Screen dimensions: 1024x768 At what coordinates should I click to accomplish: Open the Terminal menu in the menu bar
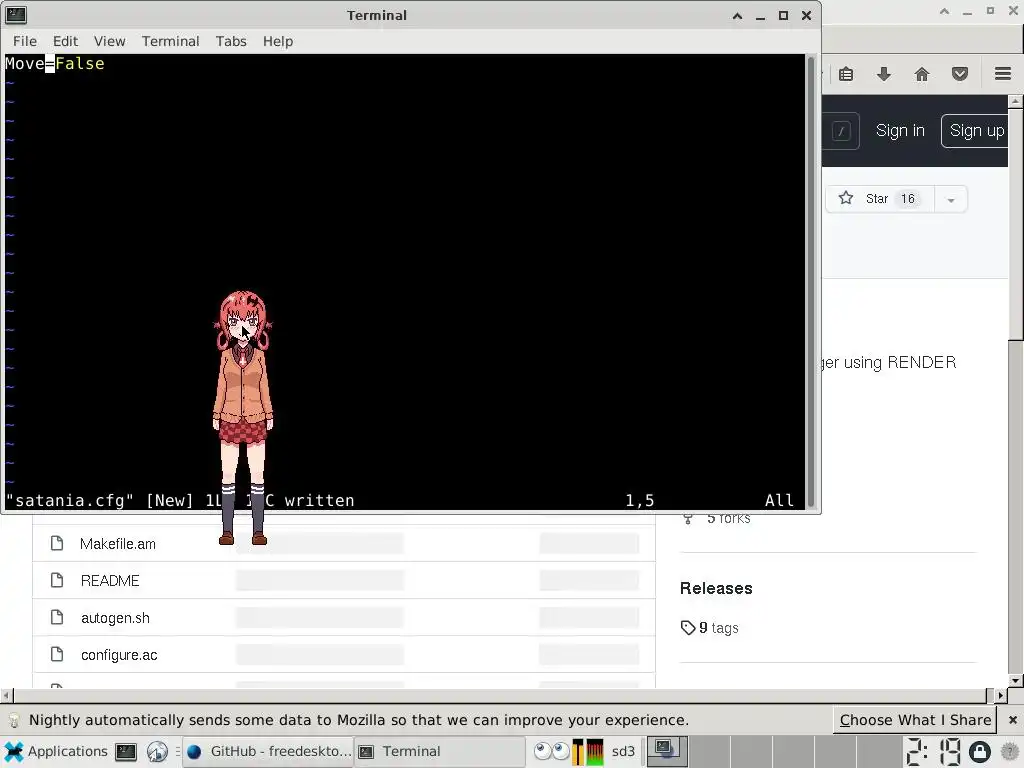coord(170,41)
